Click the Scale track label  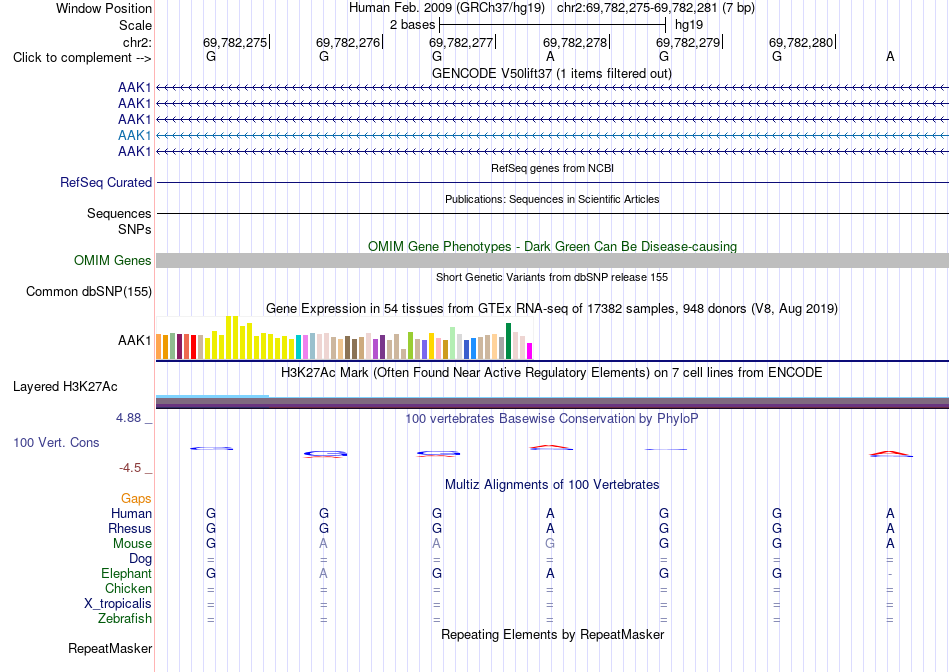coord(135,25)
